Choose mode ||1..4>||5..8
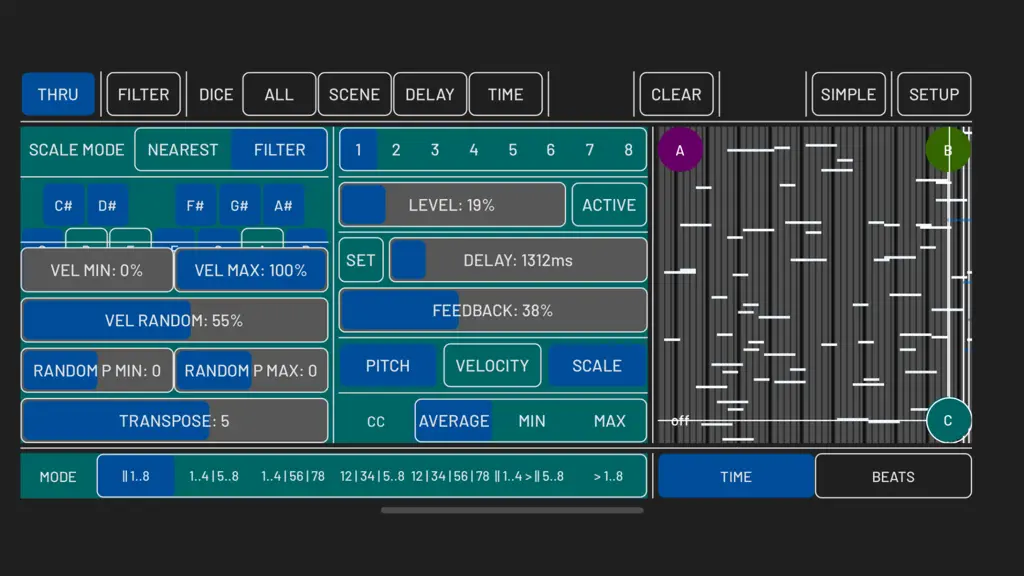The width and height of the screenshot is (1024, 576). [529, 476]
